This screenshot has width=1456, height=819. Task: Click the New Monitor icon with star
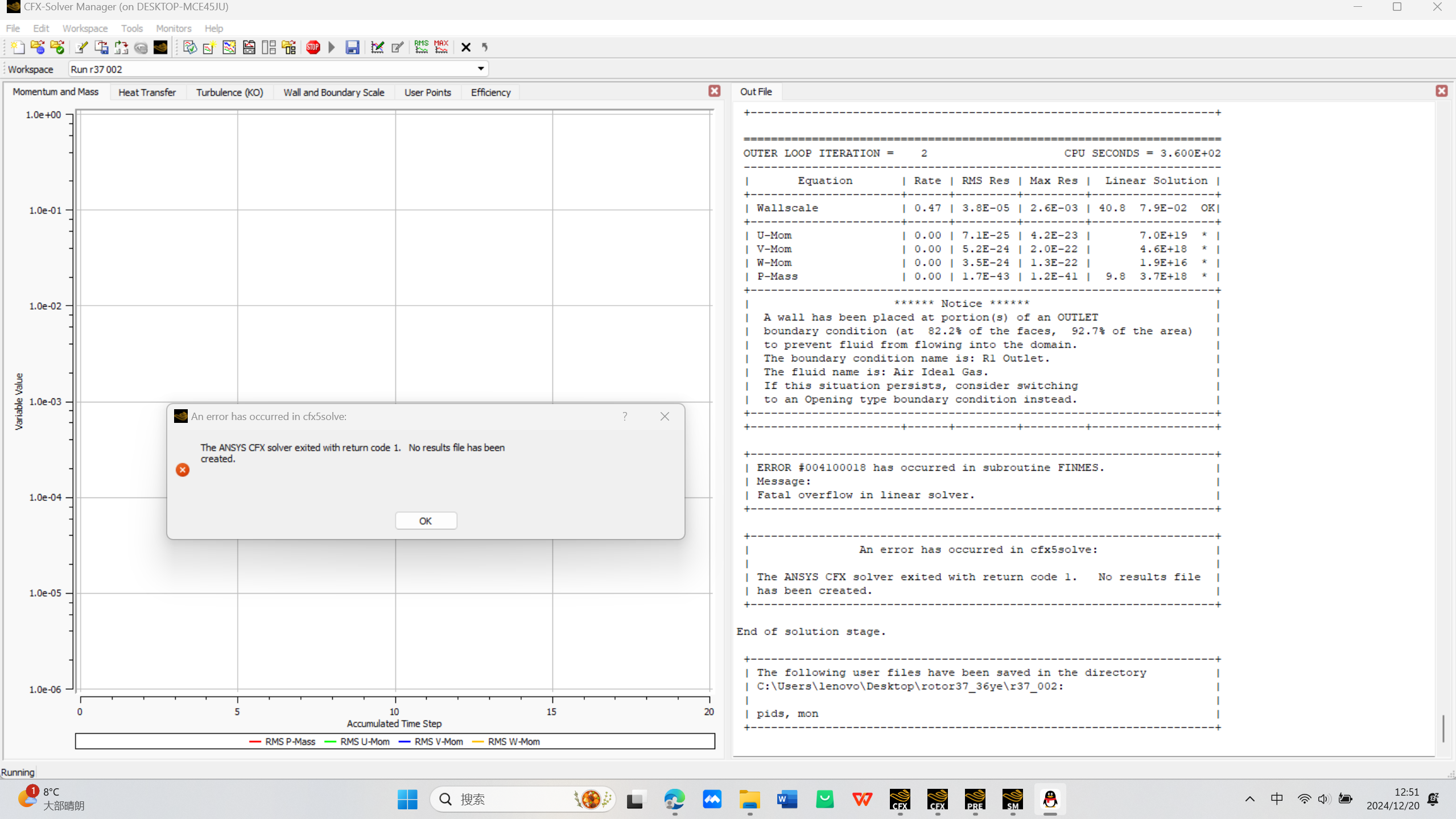209,47
